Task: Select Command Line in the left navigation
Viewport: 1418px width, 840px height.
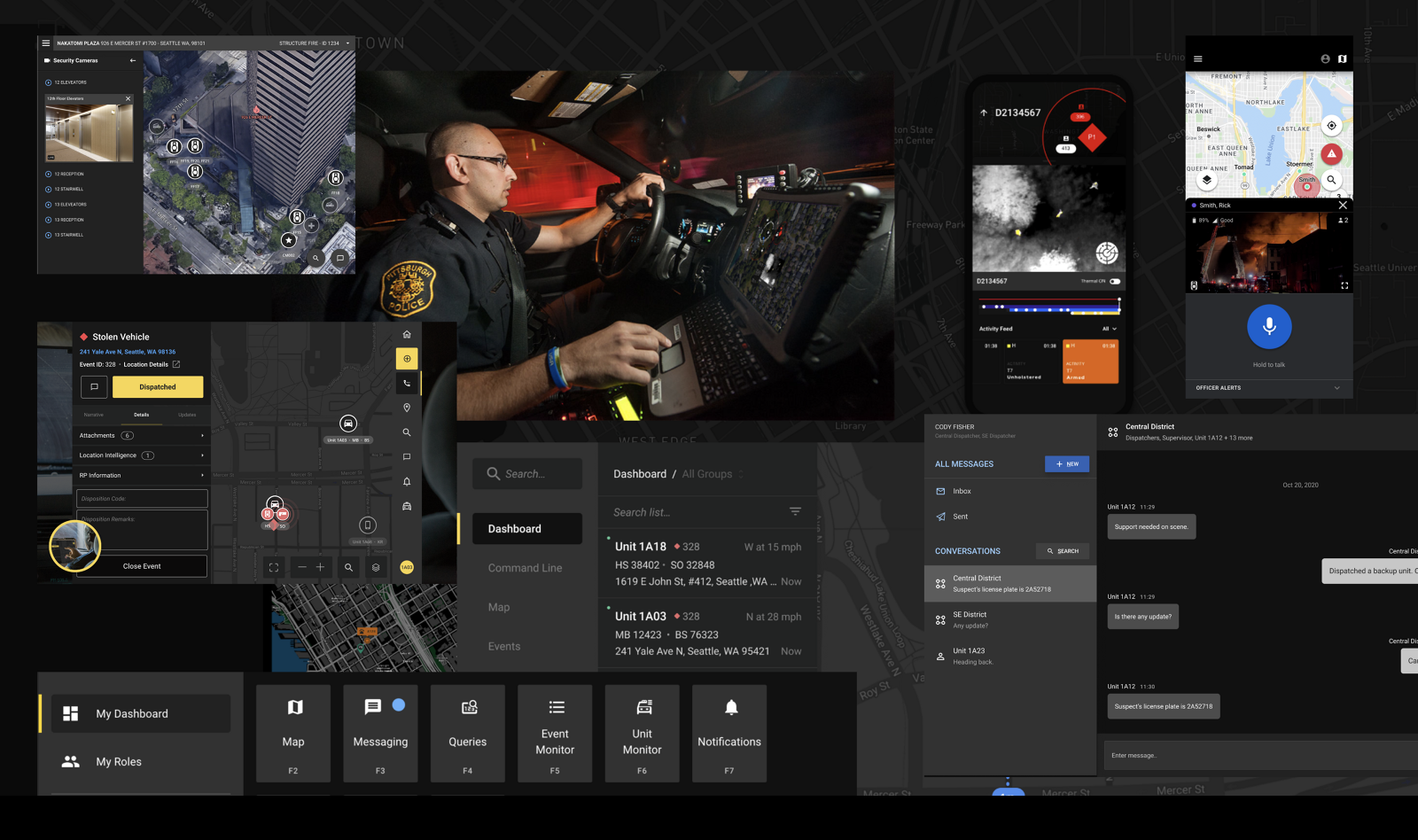Action: click(x=526, y=568)
